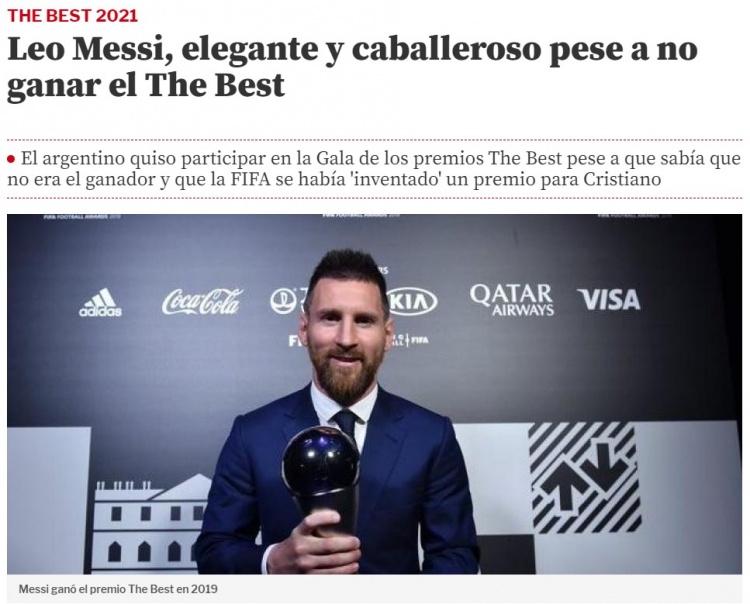Click the black The Best trophy sphere
This screenshot has width=750, height=604.
pos(320,460)
